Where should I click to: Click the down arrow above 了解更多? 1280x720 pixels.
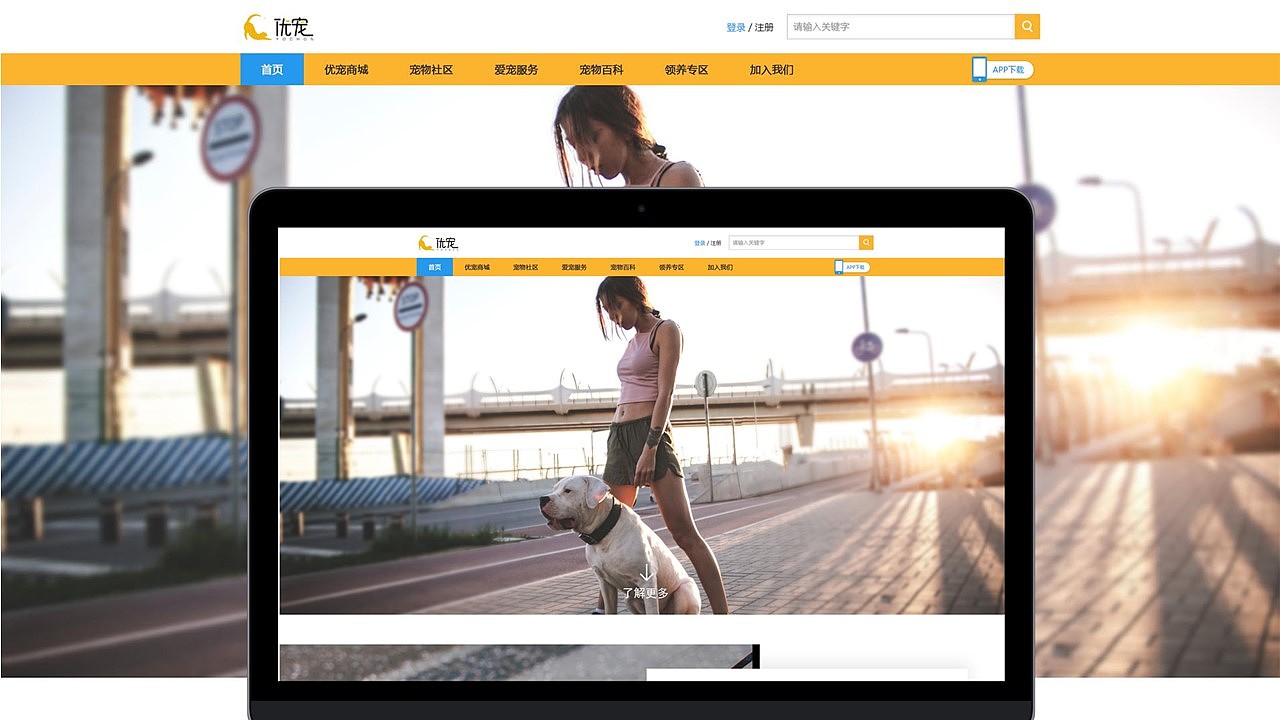pos(646,573)
